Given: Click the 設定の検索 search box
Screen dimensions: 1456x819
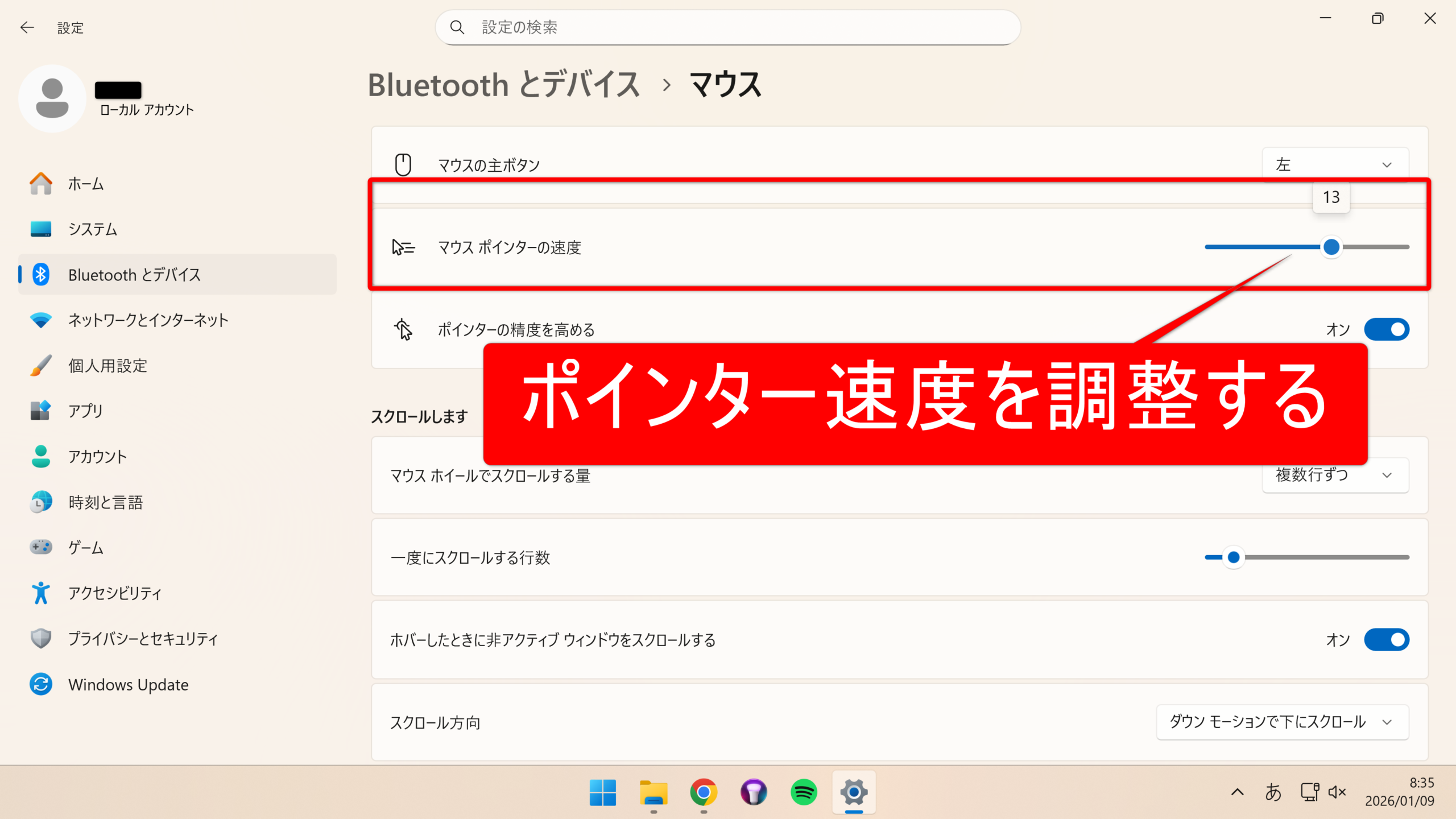Looking at the screenshot, I should pyautogui.click(x=728, y=27).
